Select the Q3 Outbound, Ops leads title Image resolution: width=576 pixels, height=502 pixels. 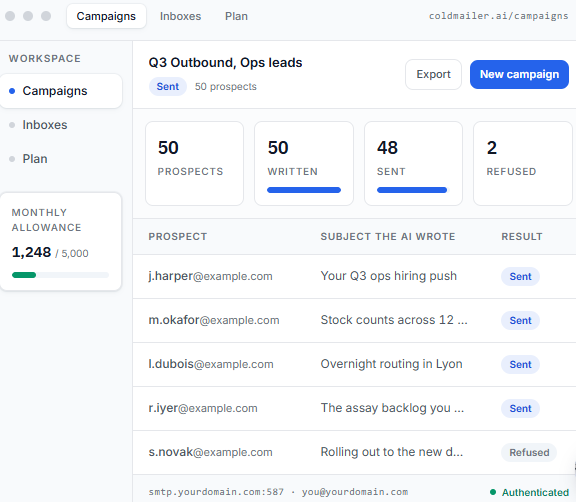coord(225,62)
